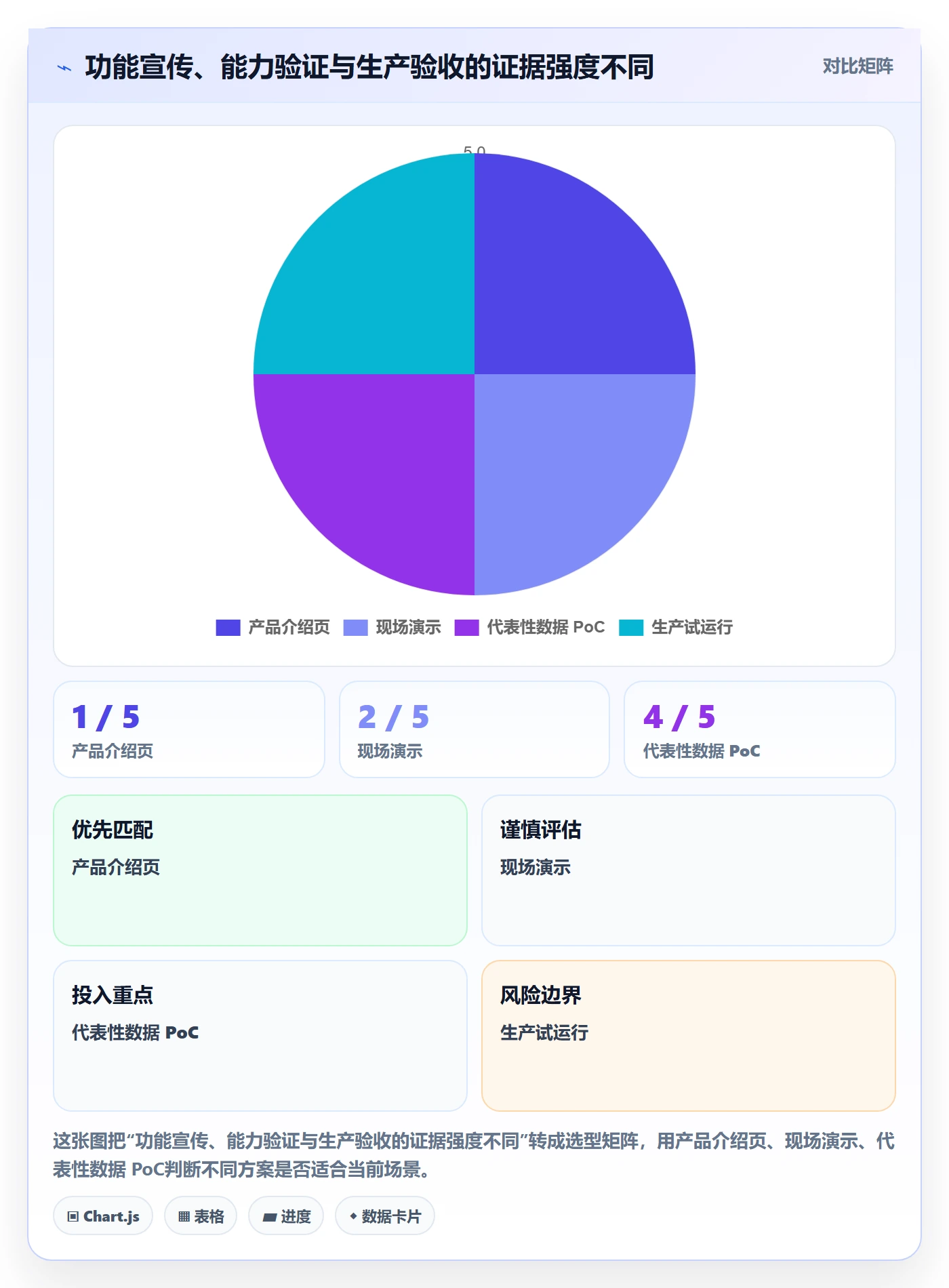This screenshot has width=949, height=1288.
Task: Select the 2 / 5 现场演示 stat card
Action: pyautogui.click(x=474, y=729)
